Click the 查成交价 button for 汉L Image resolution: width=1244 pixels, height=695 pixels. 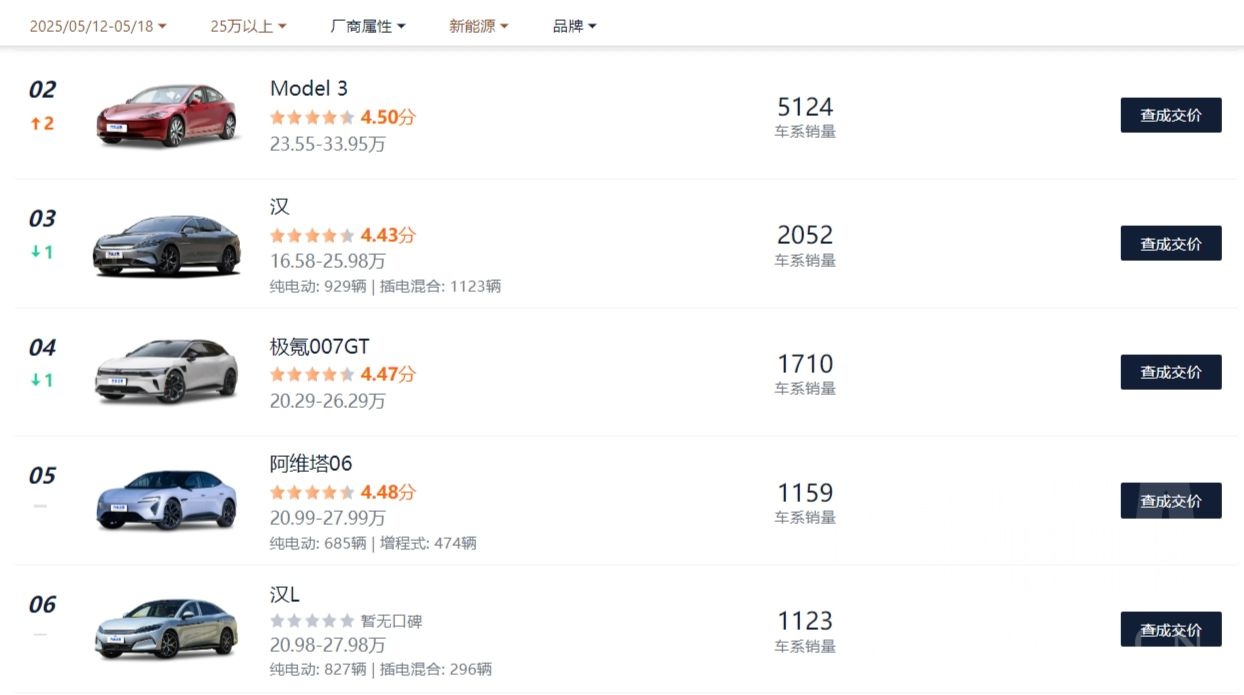pos(1171,630)
